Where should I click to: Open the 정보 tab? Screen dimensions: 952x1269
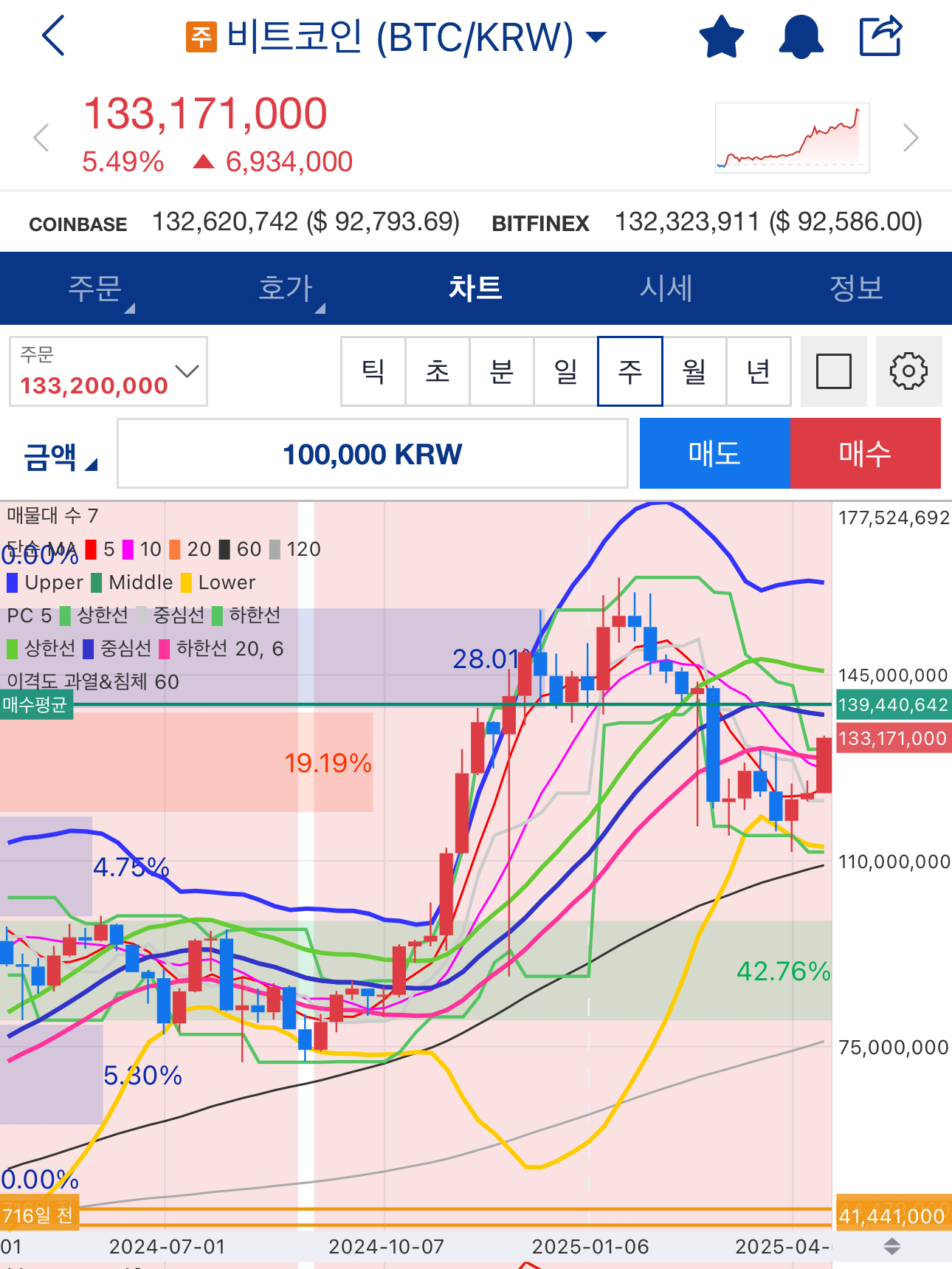coord(857,288)
